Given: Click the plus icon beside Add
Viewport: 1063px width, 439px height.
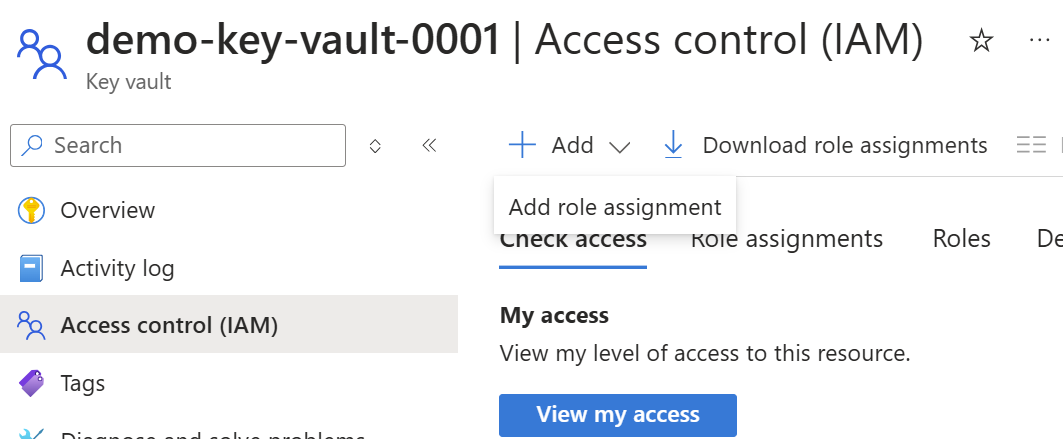Looking at the screenshot, I should point(522,145).
